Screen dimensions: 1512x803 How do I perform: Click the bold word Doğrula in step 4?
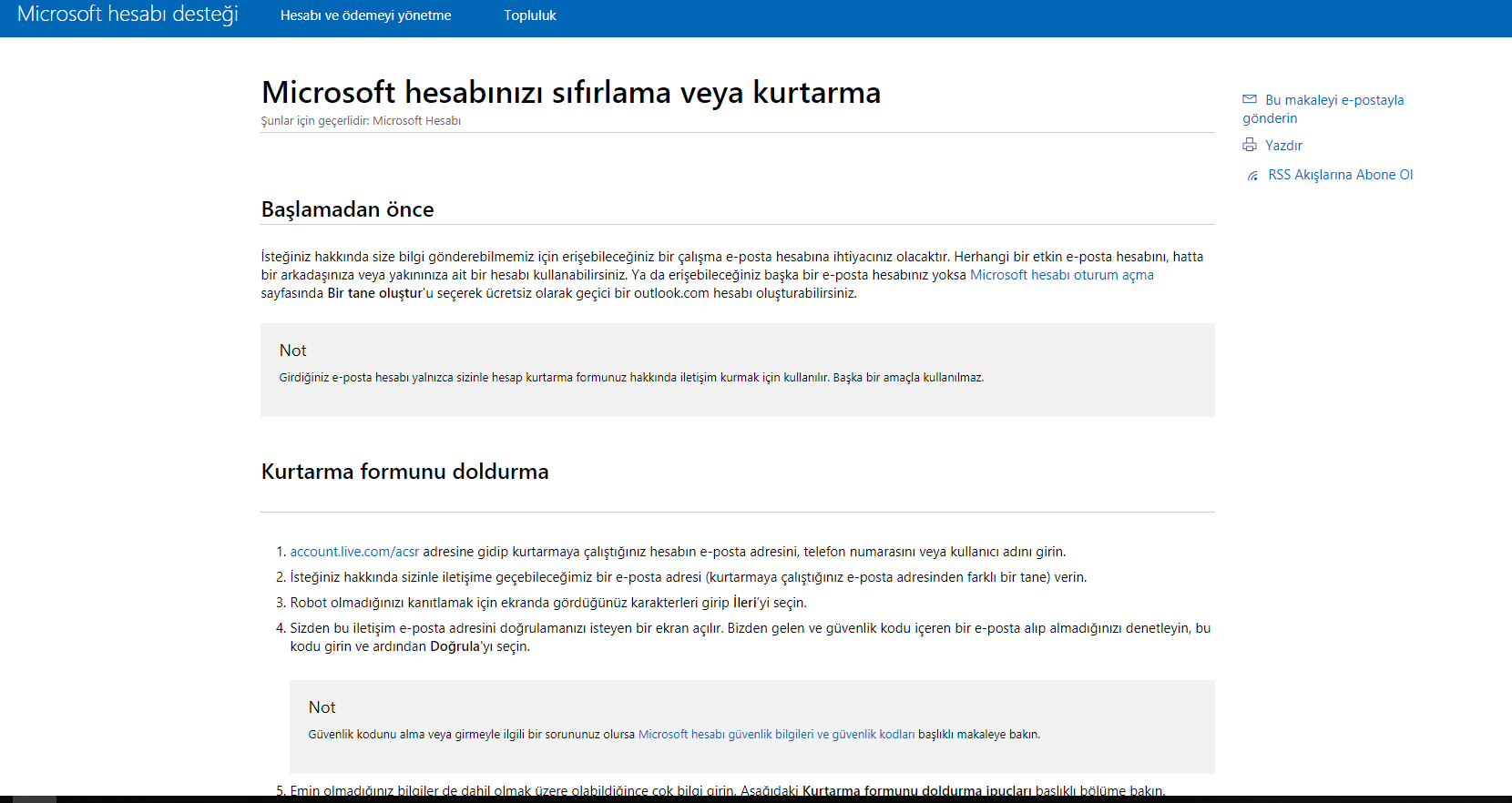[455, 646]
